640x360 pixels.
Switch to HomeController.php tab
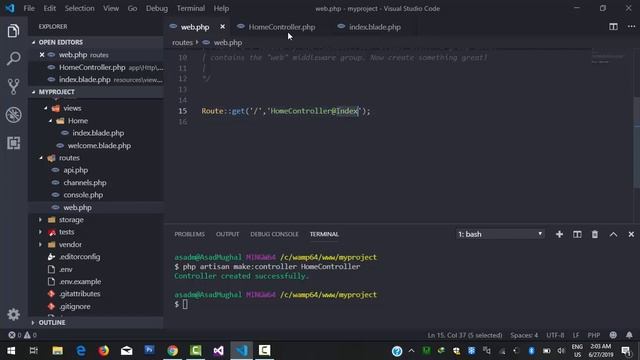pyautogui.click(x=282, y=27)
